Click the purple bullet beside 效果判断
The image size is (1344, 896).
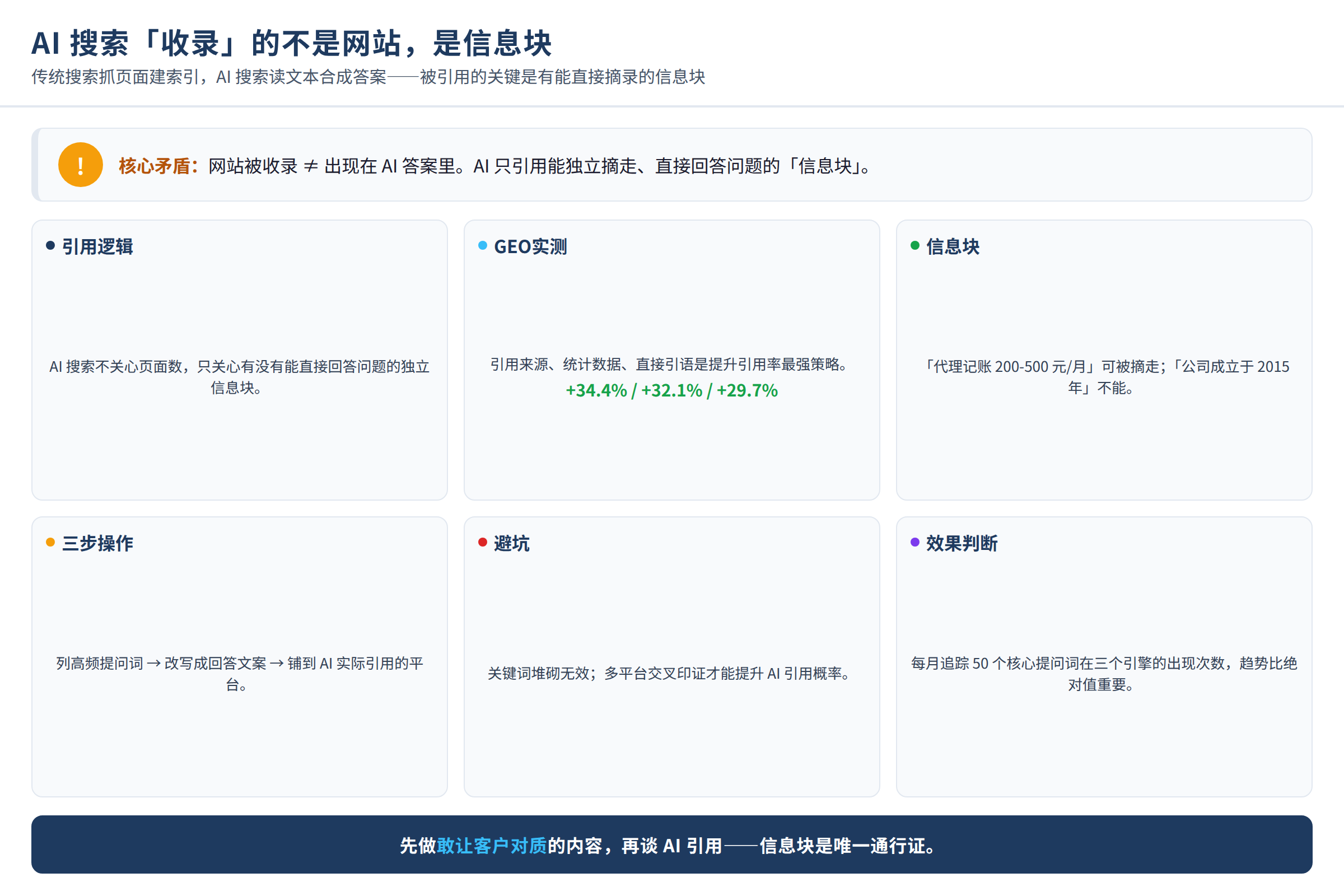pos(915,542)
